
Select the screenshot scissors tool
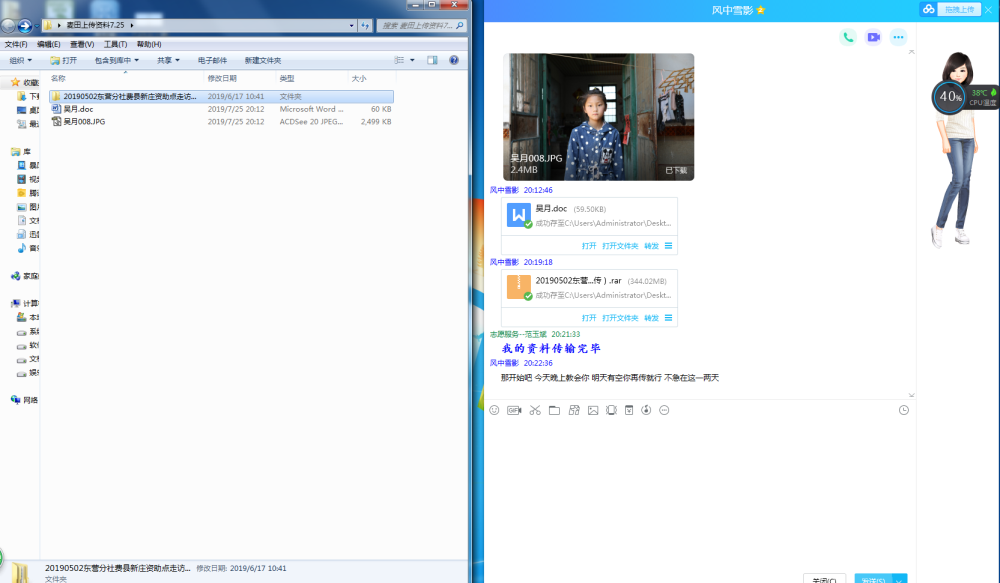point(534,410)
